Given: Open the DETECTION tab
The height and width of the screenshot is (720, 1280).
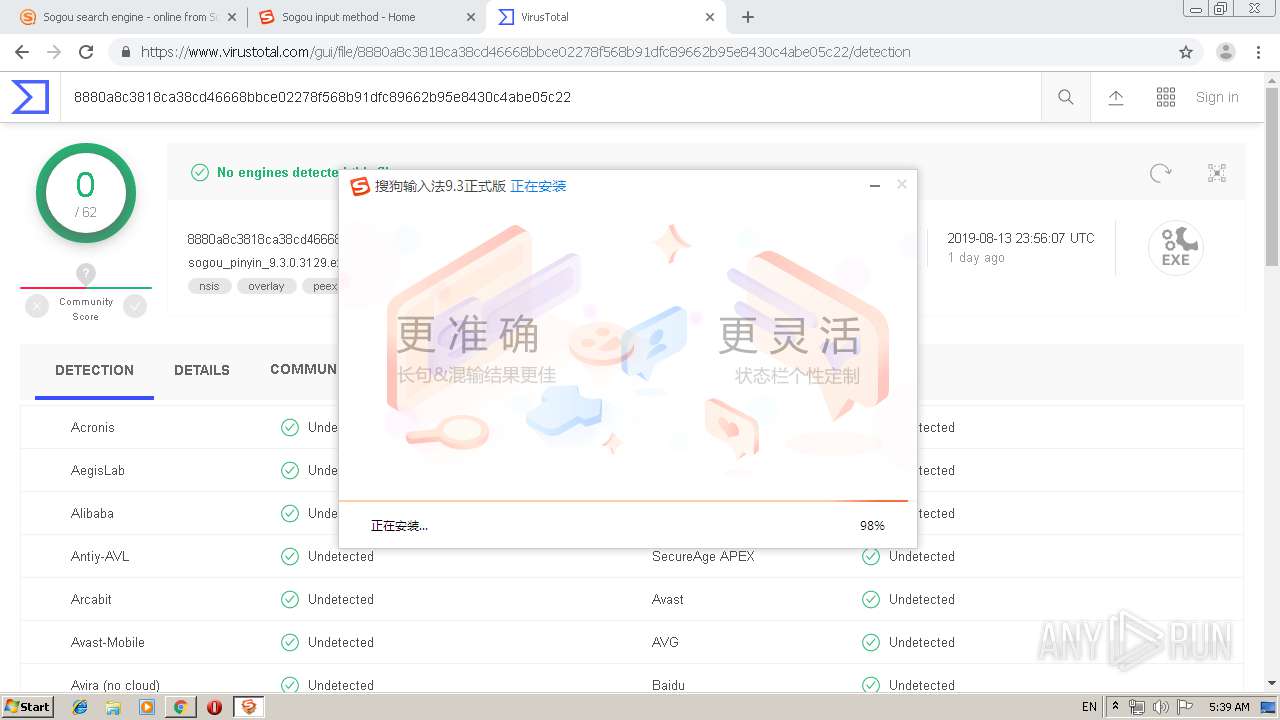Looking at the screenshot, I should 94,370.
